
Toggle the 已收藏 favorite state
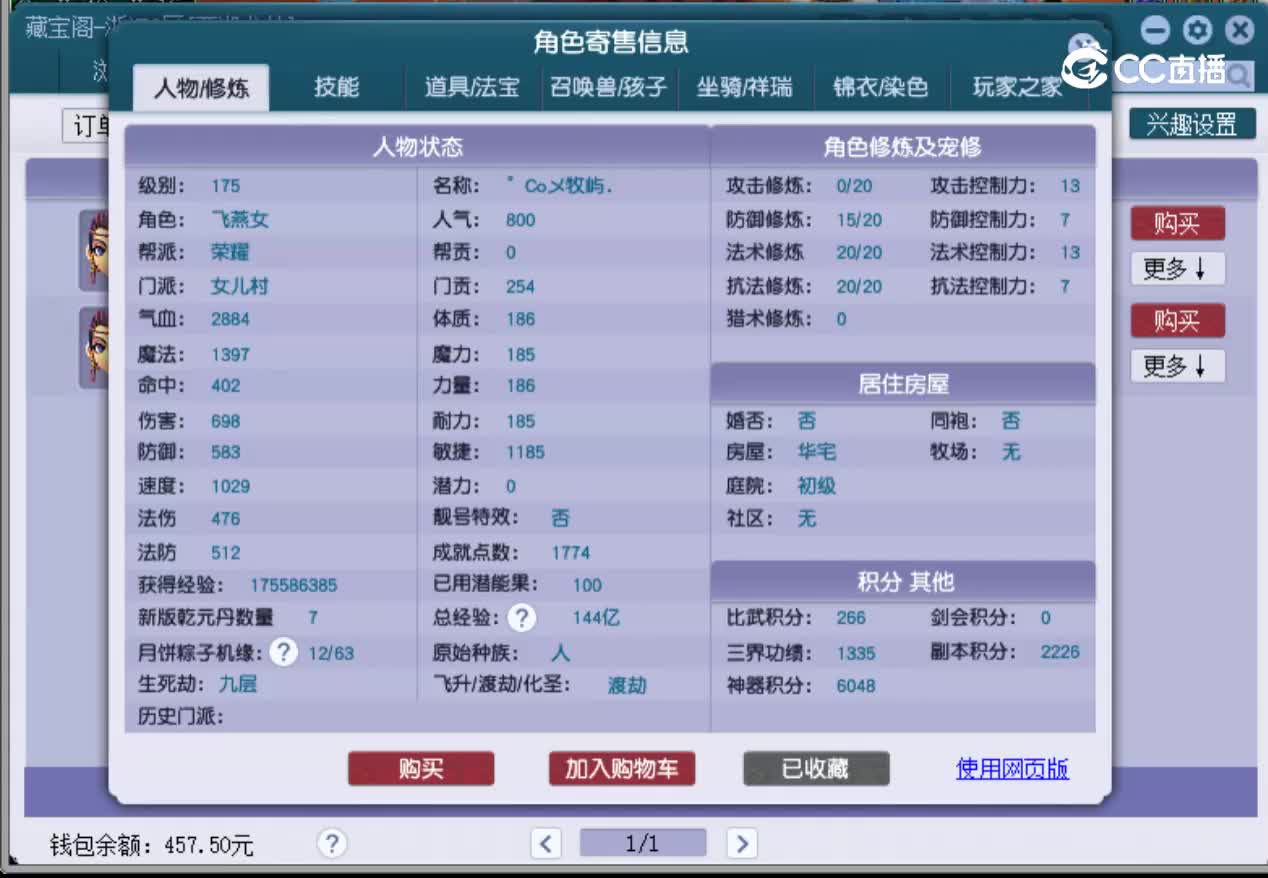(816, 769)
